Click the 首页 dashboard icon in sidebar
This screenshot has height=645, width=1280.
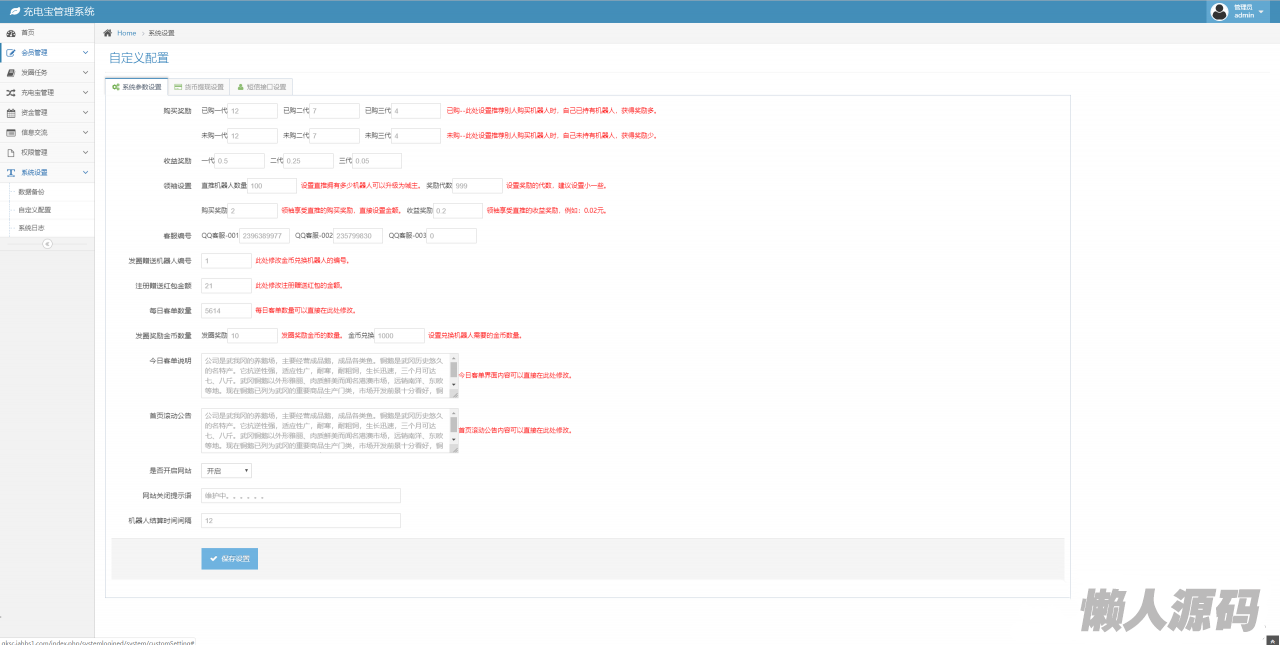click(11, 33)
